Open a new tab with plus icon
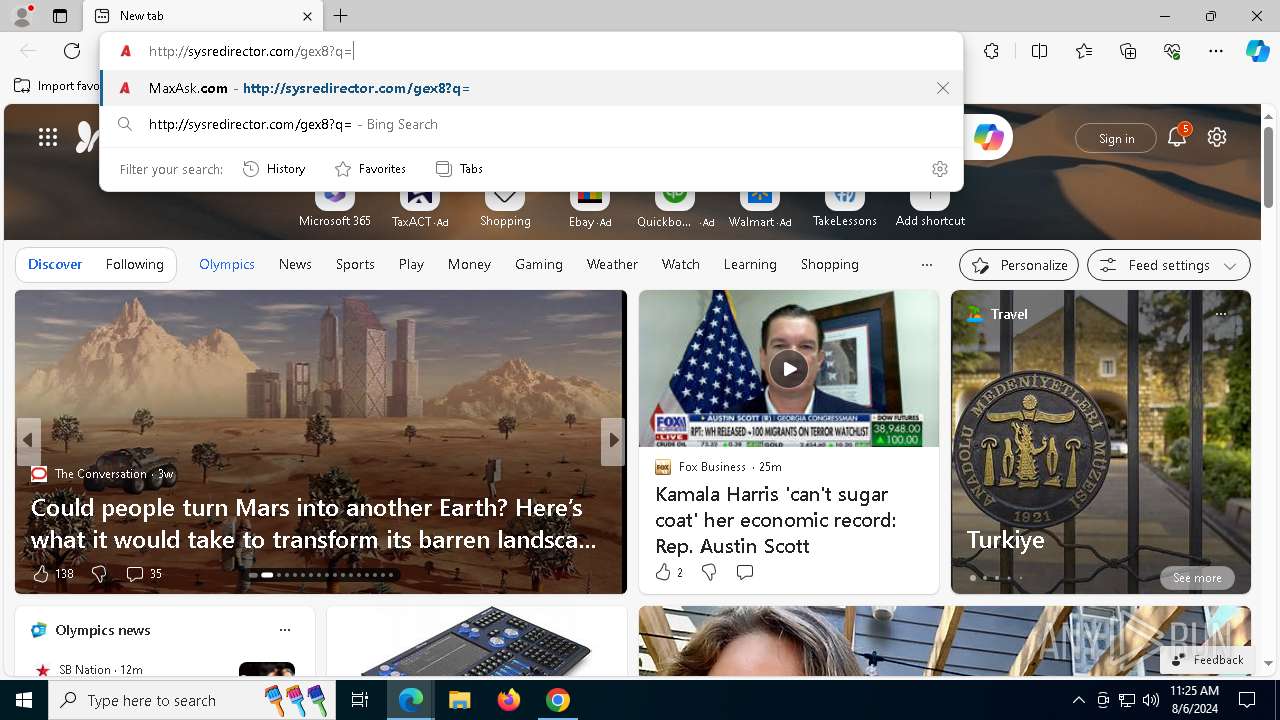Image resolution: width=1280 pixels, height=720 pixels. click(x=341, y=16)
